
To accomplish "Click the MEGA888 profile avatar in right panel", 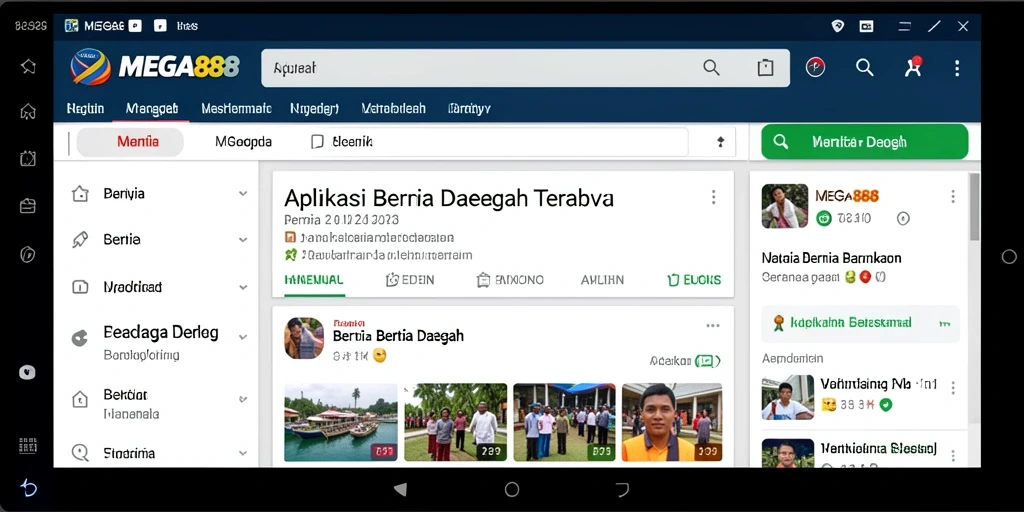I will coord(785,206).
